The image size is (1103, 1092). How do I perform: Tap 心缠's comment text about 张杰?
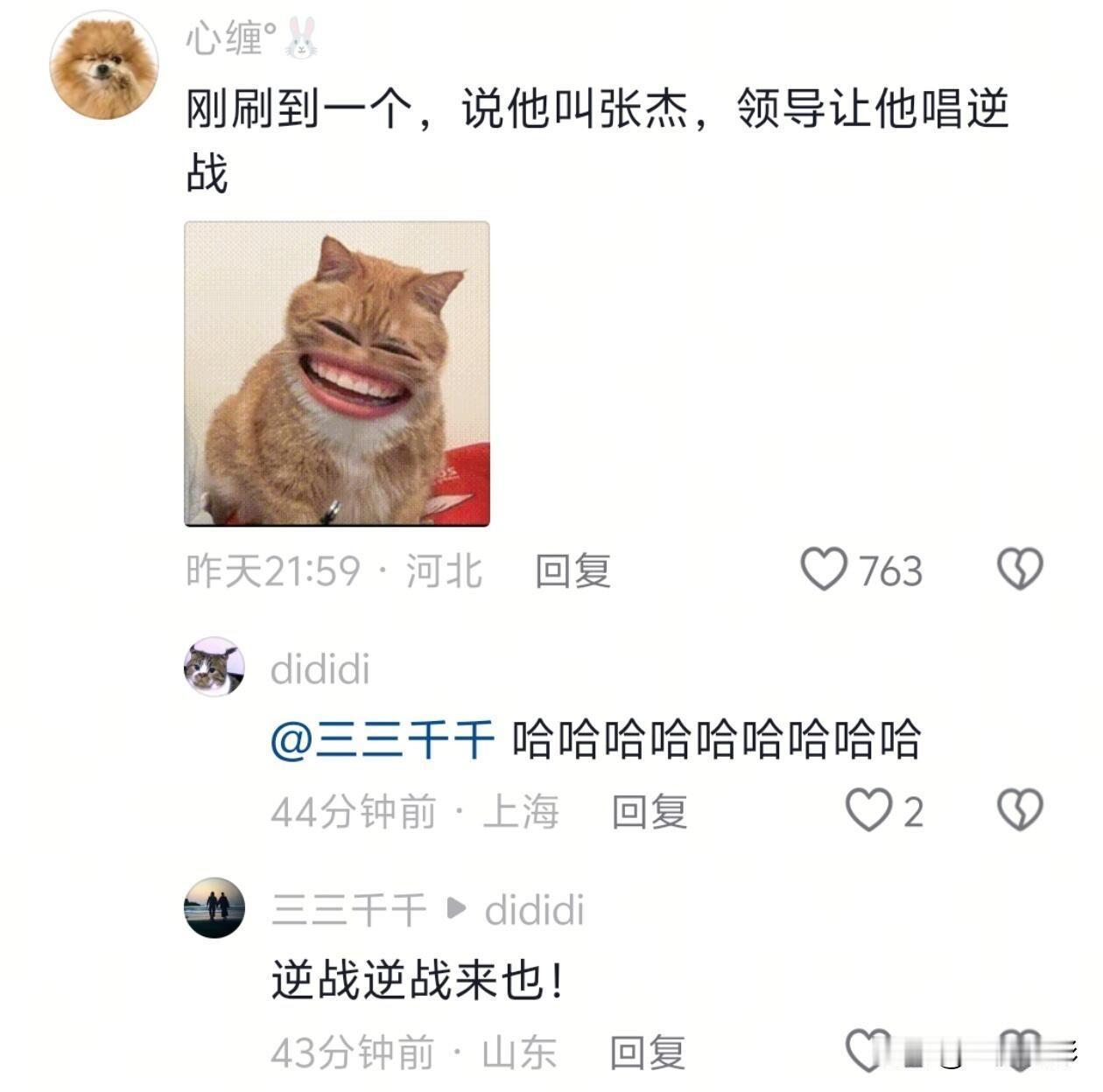(x=597, y=140)
